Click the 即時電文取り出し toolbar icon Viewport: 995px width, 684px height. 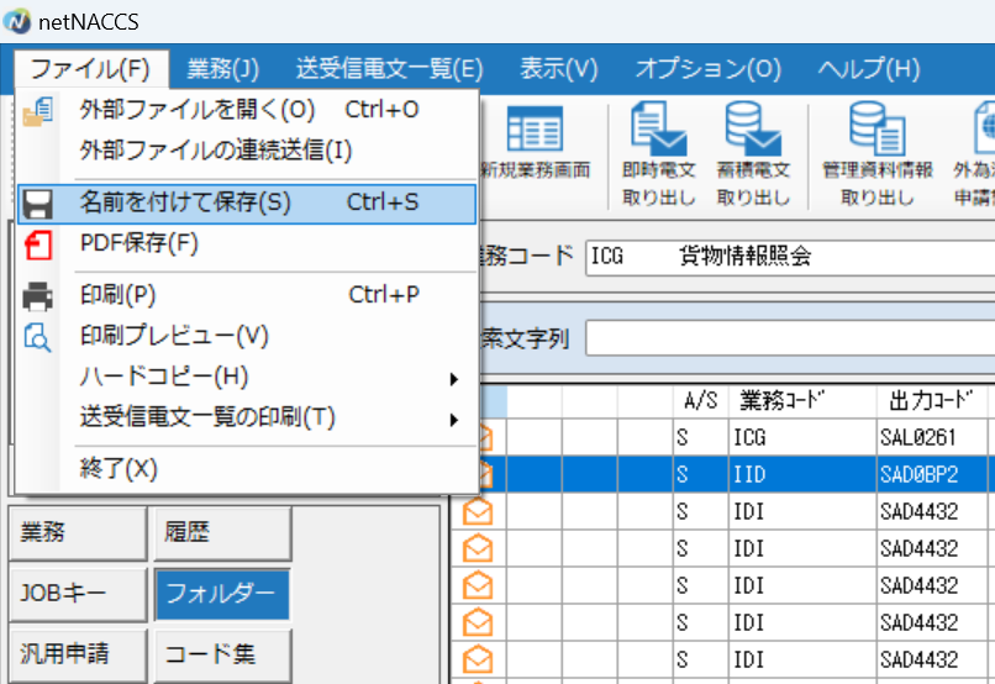pyautogui.click(x=657, y=135)
